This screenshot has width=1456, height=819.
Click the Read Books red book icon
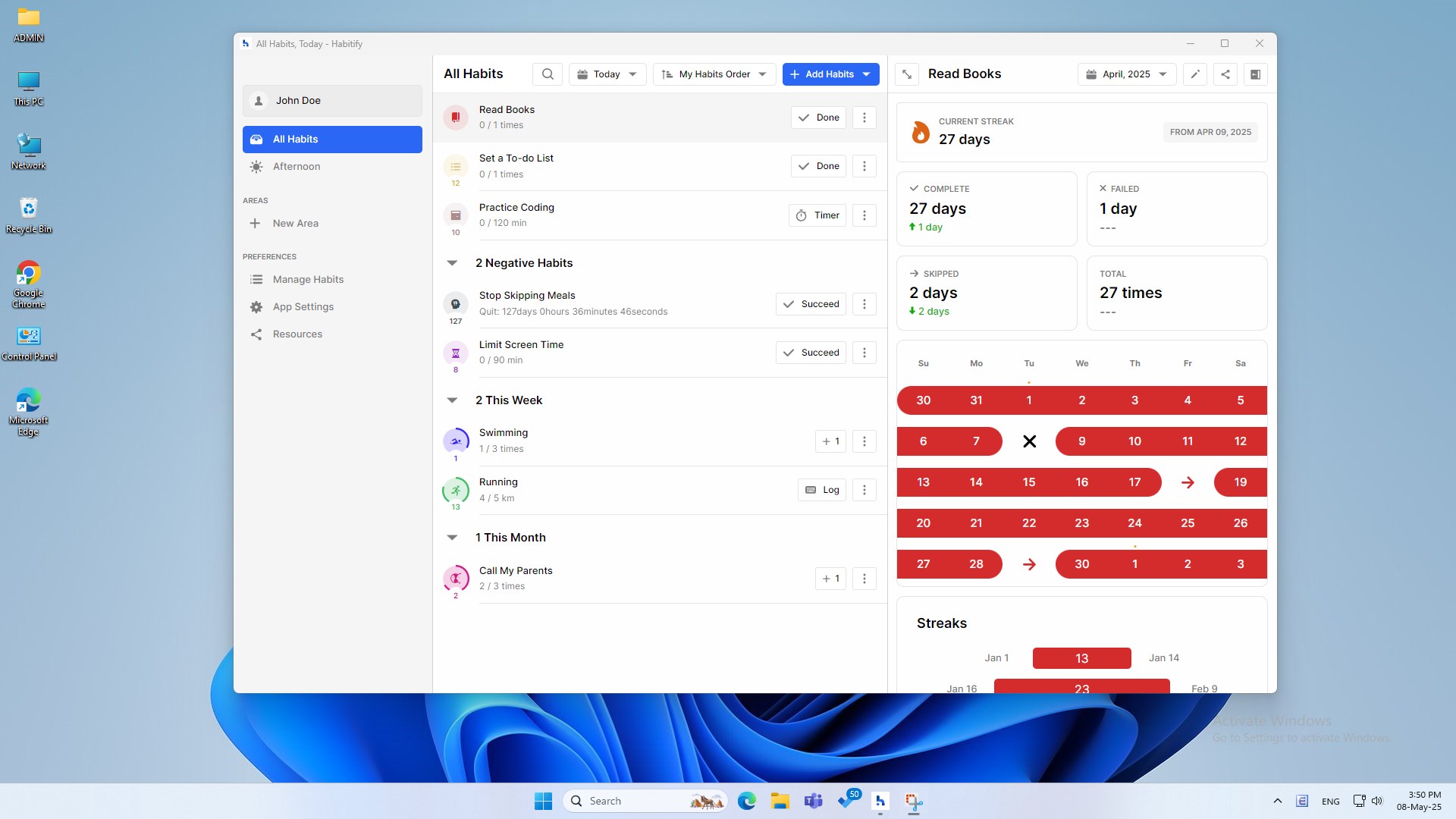click(x=456, y=118)
